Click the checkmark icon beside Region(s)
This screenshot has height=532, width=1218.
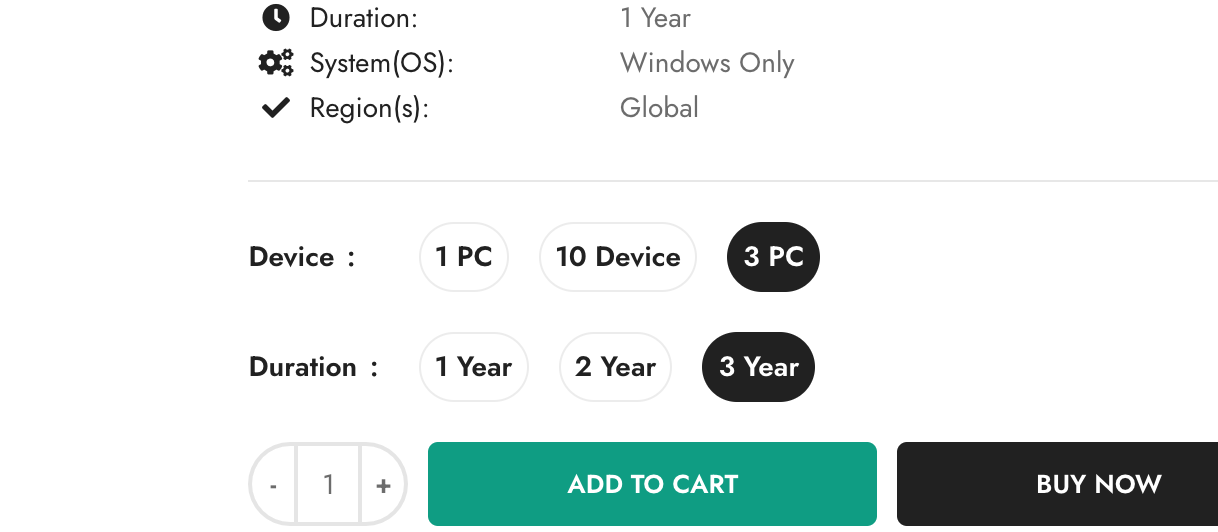tap(275, 108)
